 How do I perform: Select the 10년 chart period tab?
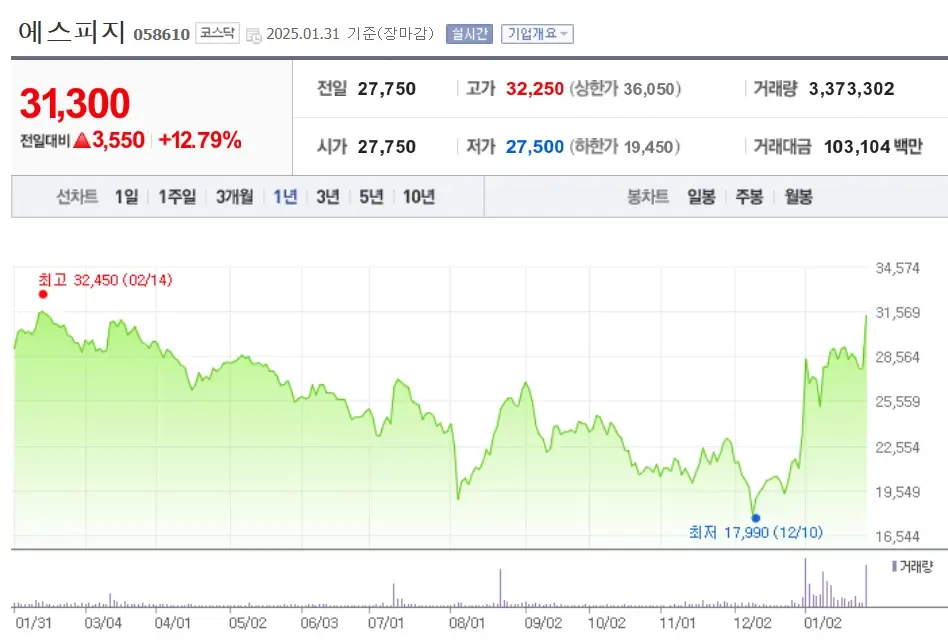tap(418, 197)
